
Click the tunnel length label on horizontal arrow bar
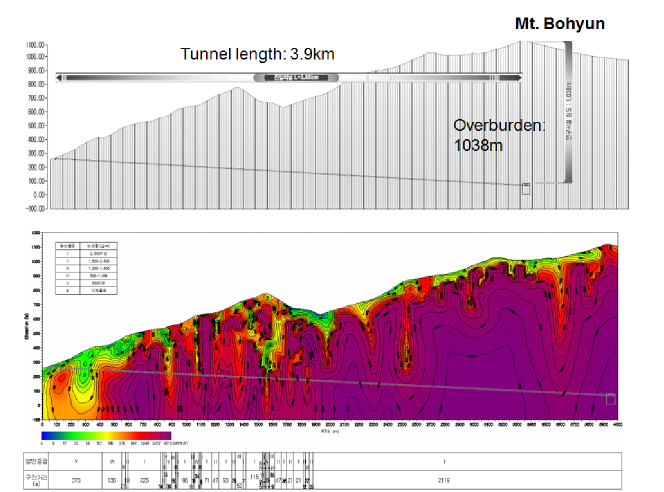pos(296,77)
